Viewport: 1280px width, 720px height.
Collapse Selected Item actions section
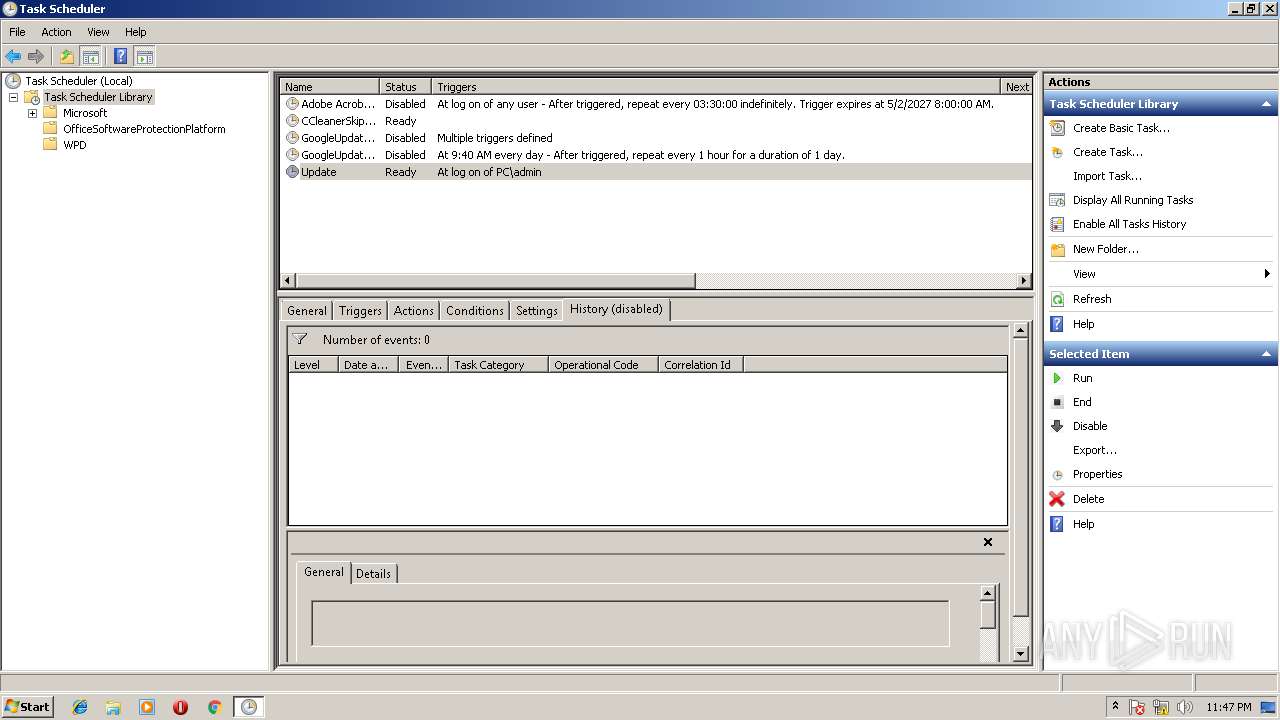tap(1266, 354)
